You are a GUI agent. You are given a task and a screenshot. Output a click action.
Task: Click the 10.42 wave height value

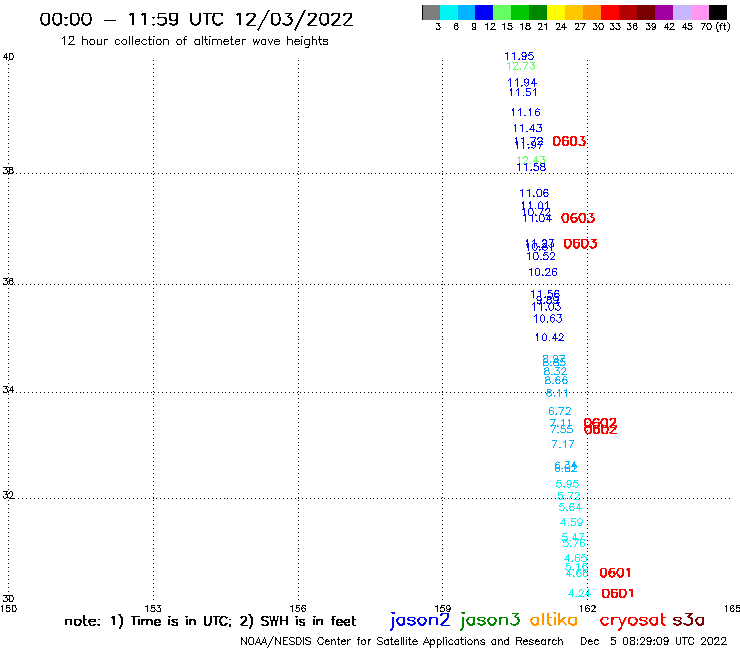(549, 338)
